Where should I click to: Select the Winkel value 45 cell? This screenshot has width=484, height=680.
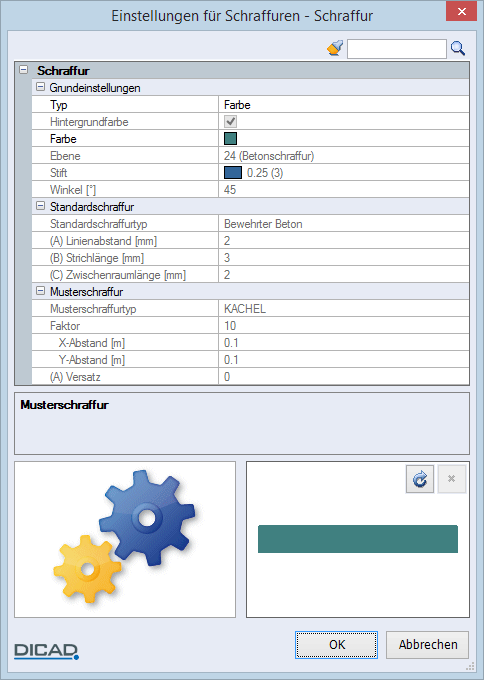pyautogui.click(x=343, y=190)
